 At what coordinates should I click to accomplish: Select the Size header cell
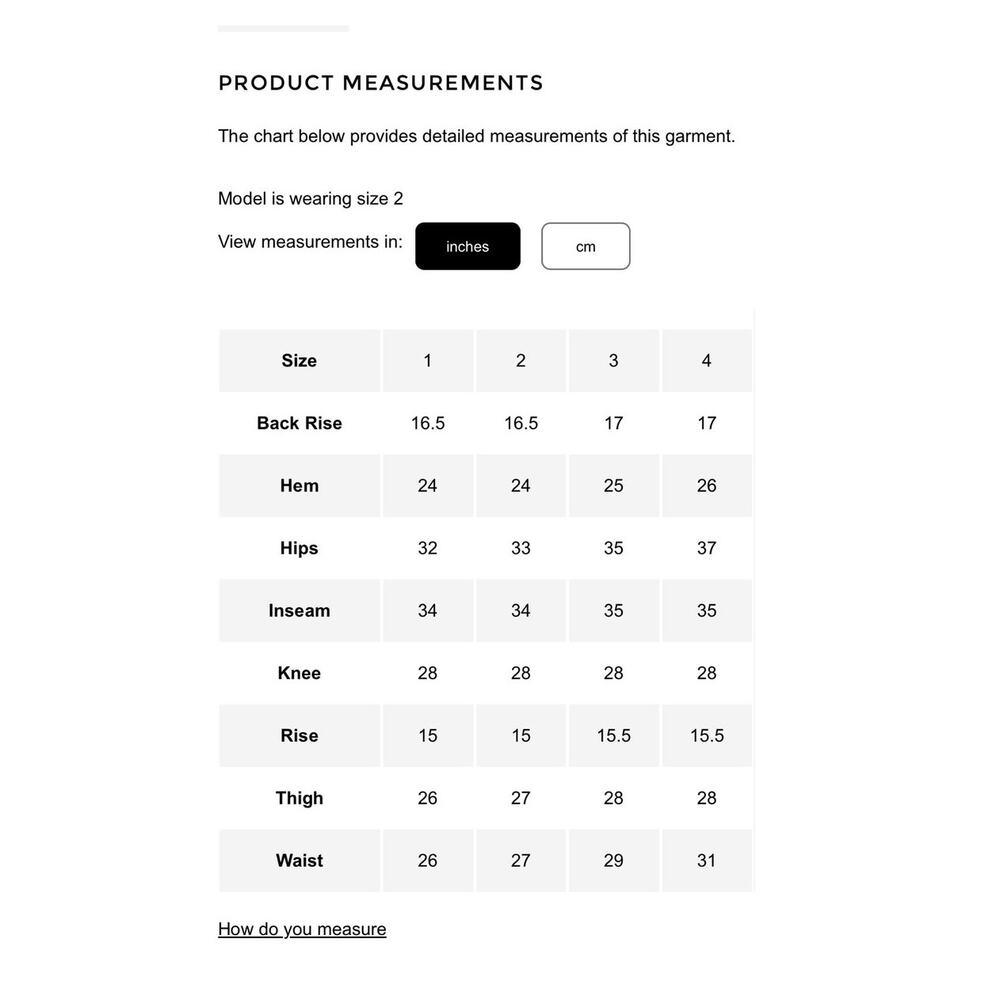pyautogui.click(x=299, y=360)
